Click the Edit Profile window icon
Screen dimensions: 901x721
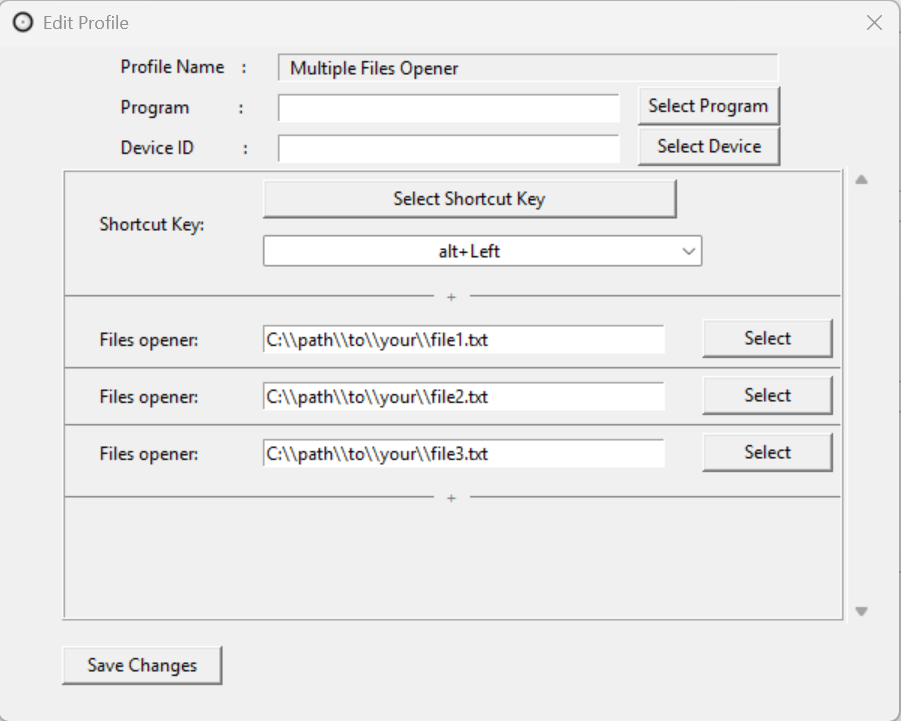point(23,23)
